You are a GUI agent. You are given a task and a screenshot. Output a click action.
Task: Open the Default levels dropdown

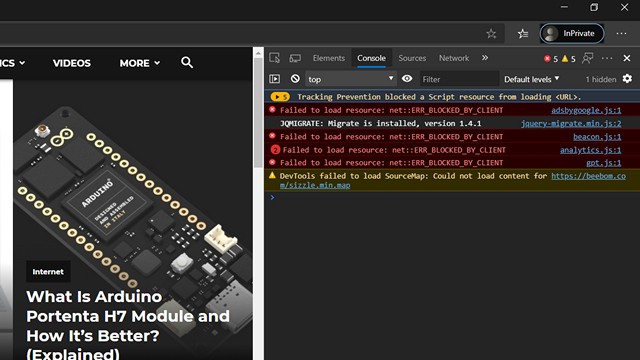(x=531, y=79)
